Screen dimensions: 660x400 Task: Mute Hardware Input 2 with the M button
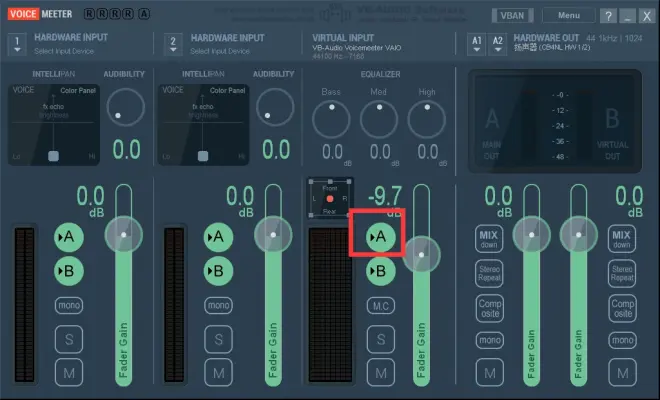click(x=215, y=373)
